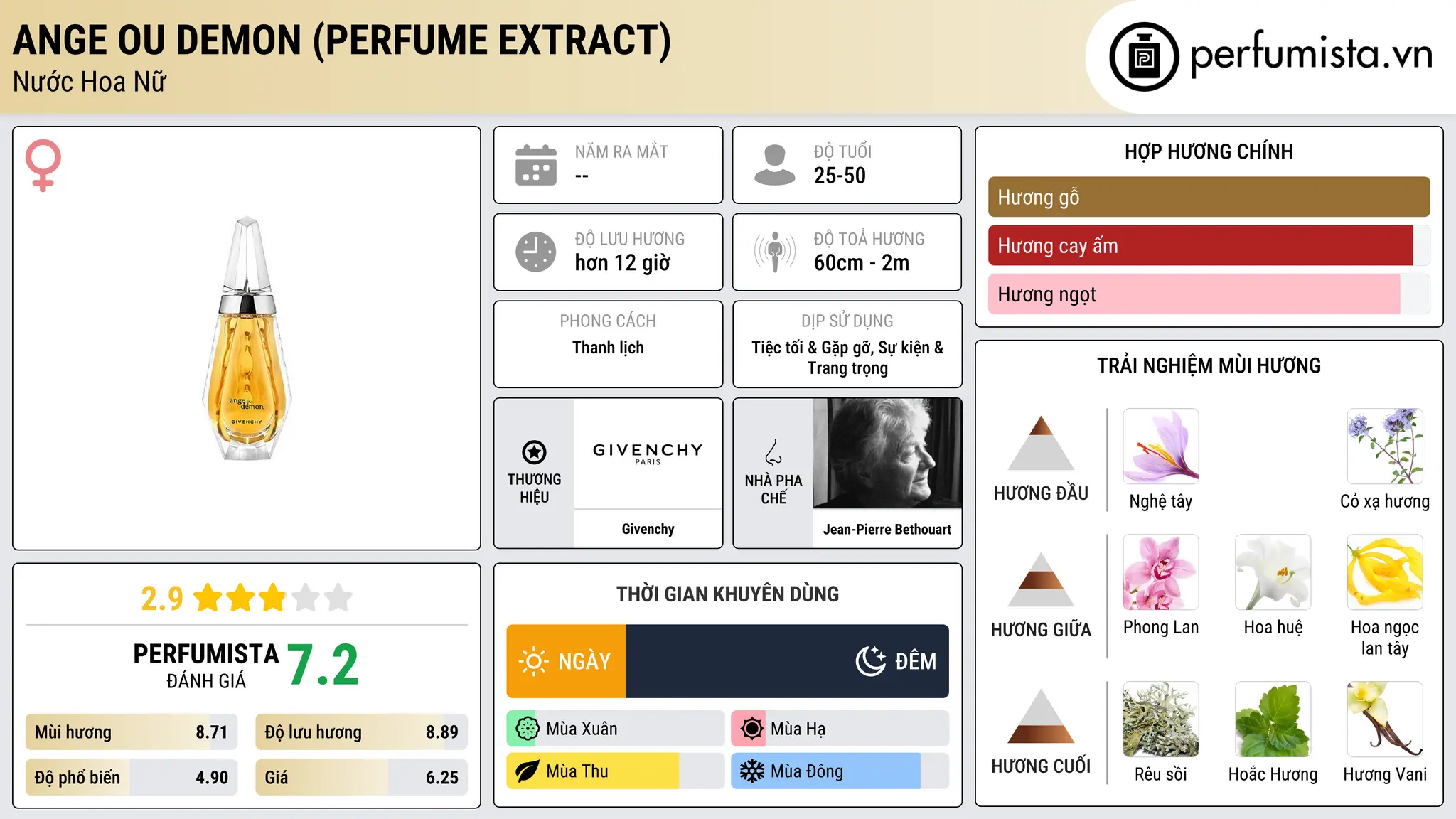Click the Phong Lan orchid image
The width and height of the screenshot is (1456, 819).
pos(1161,572)
